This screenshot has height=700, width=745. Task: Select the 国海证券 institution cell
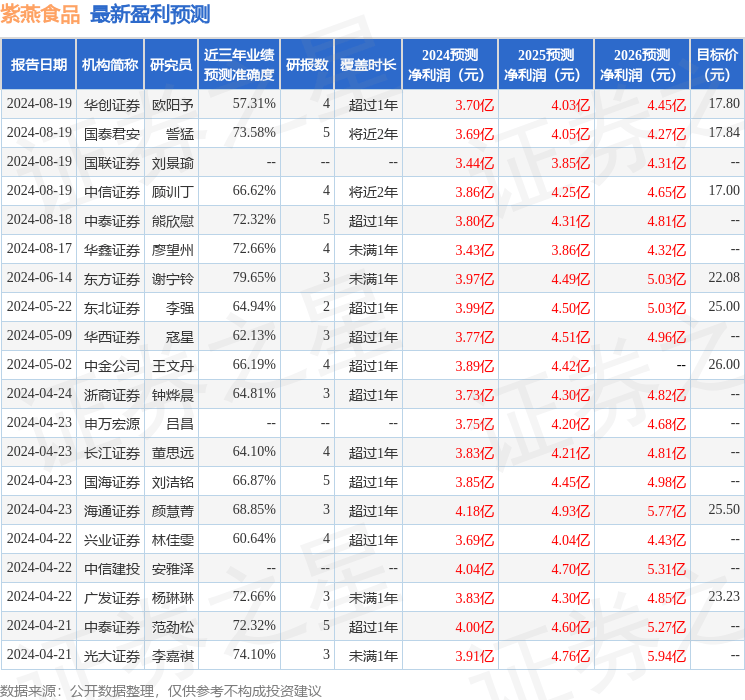coord(112,482)
